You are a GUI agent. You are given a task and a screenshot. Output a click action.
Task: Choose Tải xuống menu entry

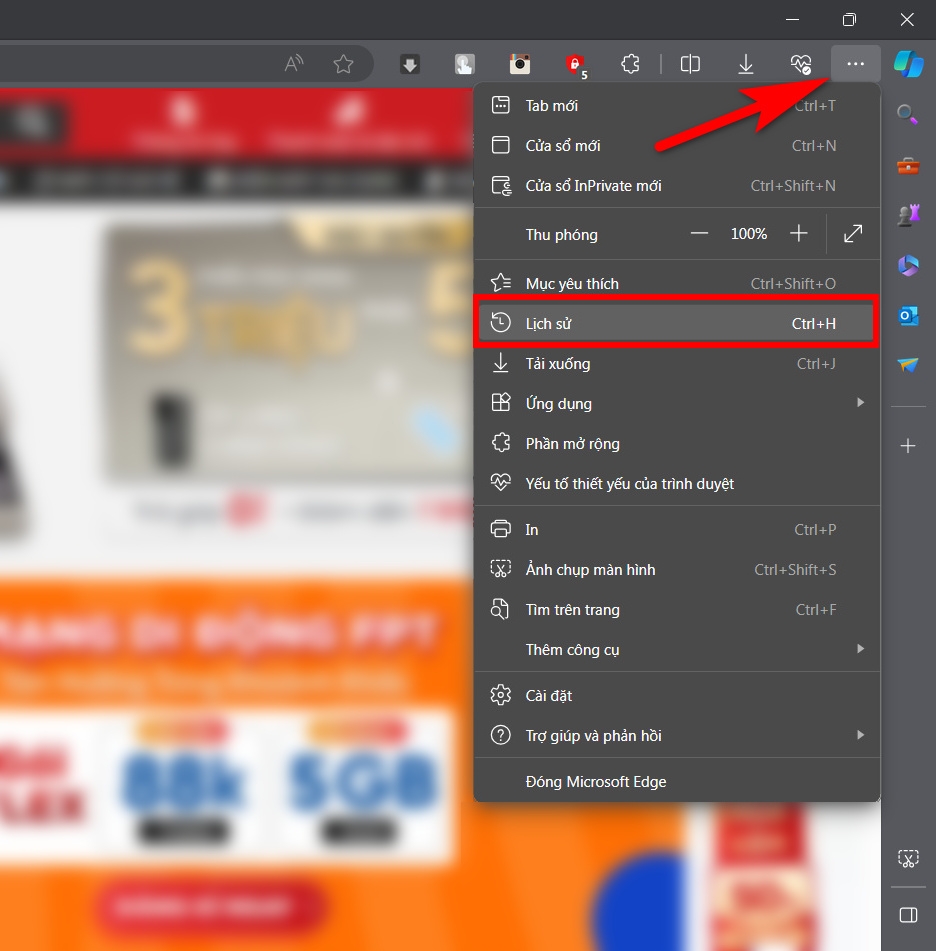tap(675, 364)
